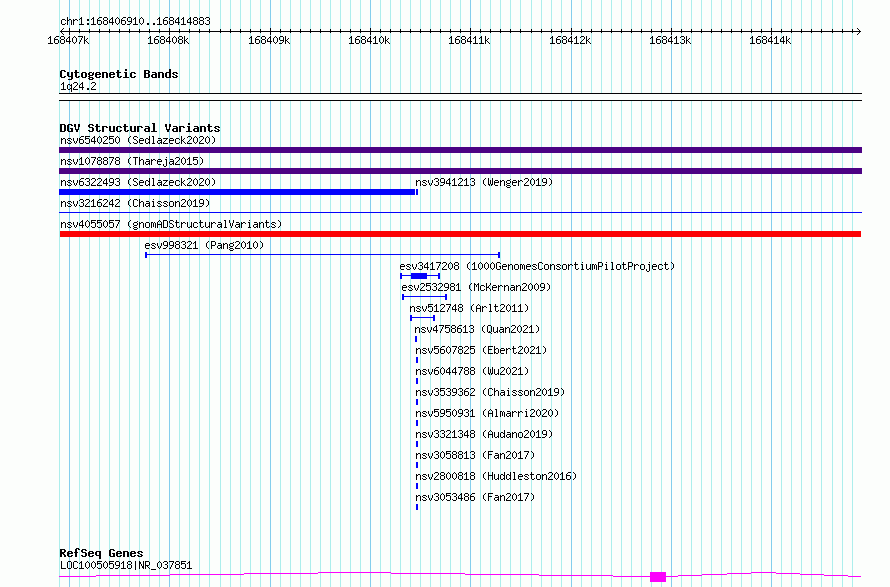Select the nsv4758613 (Quan2021) label
This screenshot has height=587, width=890.
pos(477,329)
